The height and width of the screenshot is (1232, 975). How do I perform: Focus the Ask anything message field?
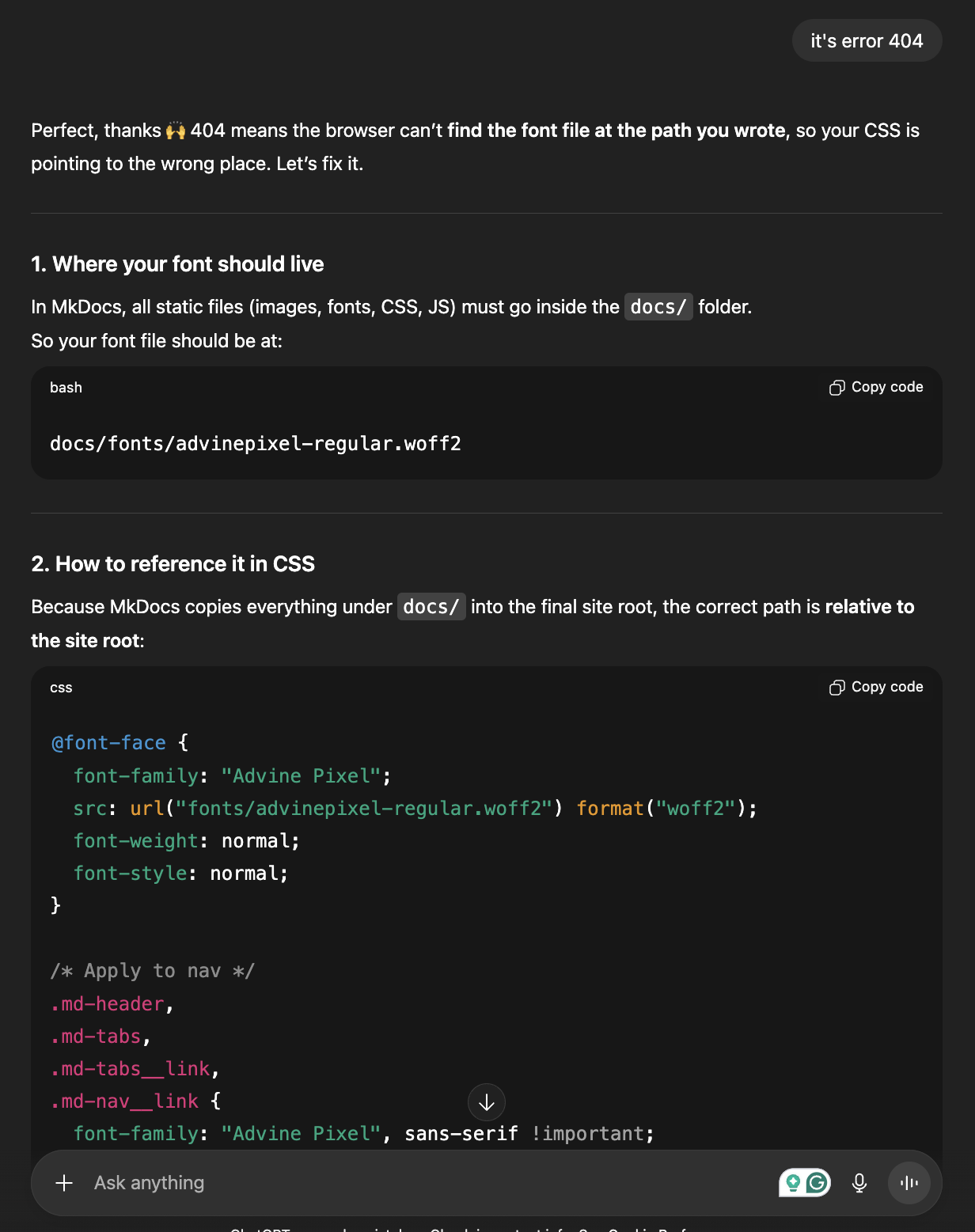[x=396, y=1183]
